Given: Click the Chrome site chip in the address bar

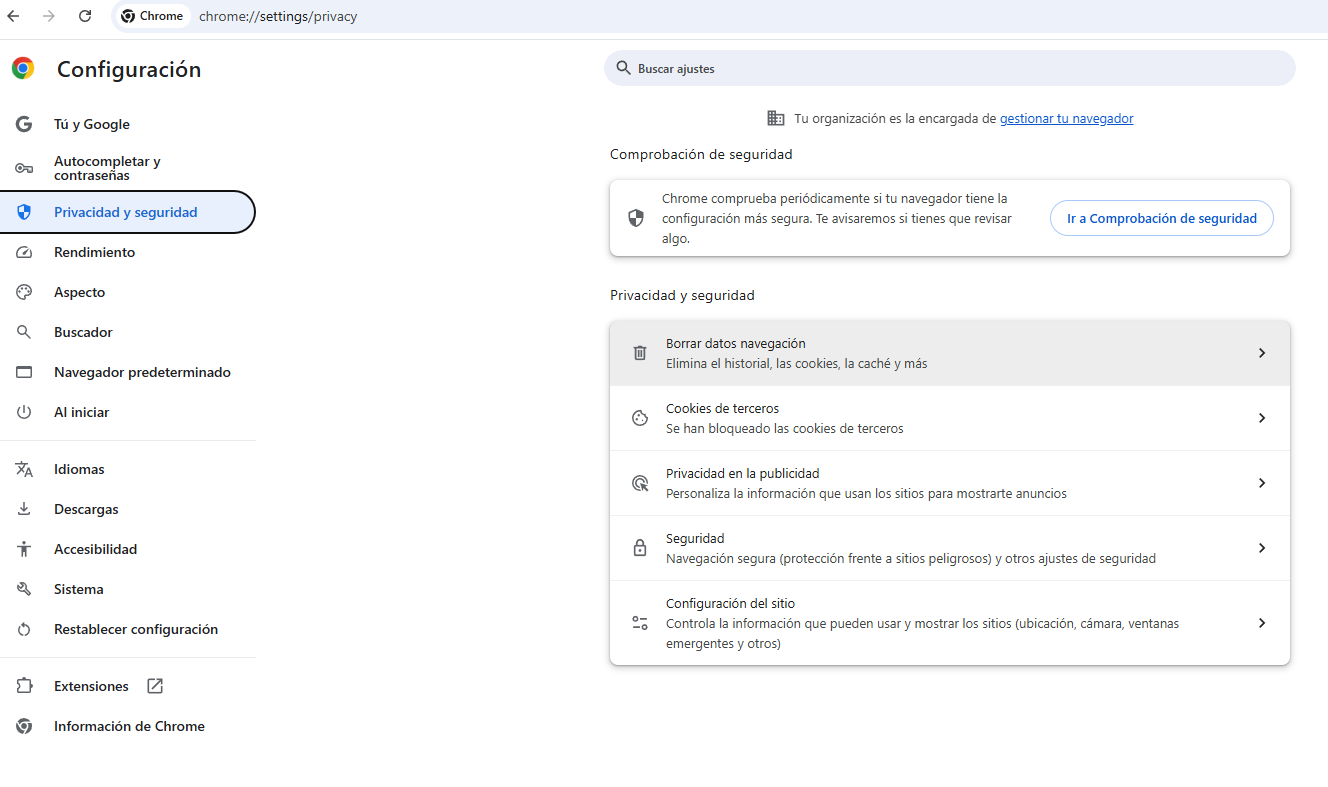Looking at the screenshot, I should (x=152, y=16).
